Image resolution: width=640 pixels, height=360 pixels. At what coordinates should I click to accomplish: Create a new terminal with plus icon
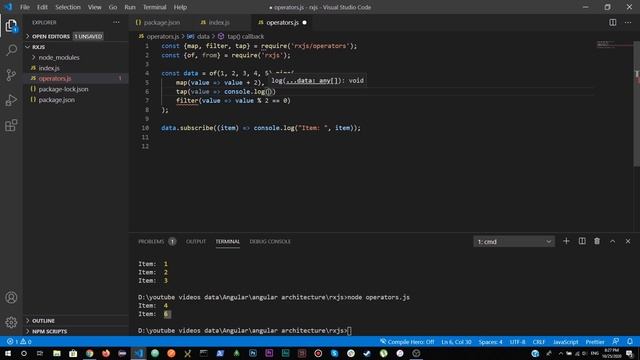[566, 241]
